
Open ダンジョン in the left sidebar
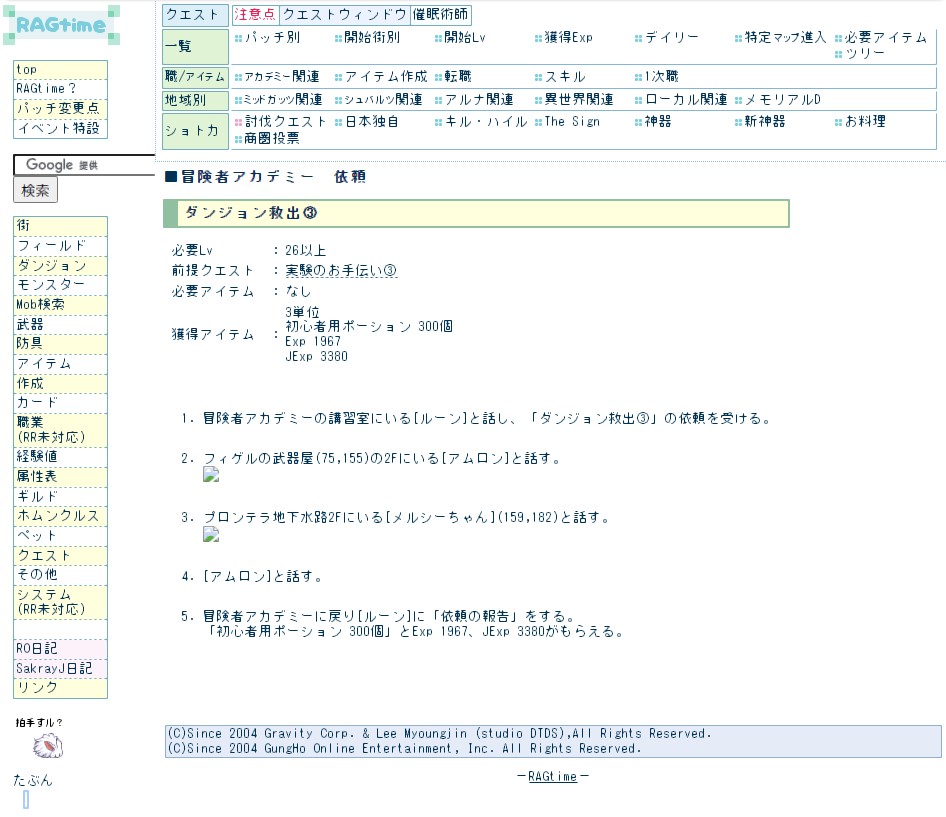(x=52, y=266)
